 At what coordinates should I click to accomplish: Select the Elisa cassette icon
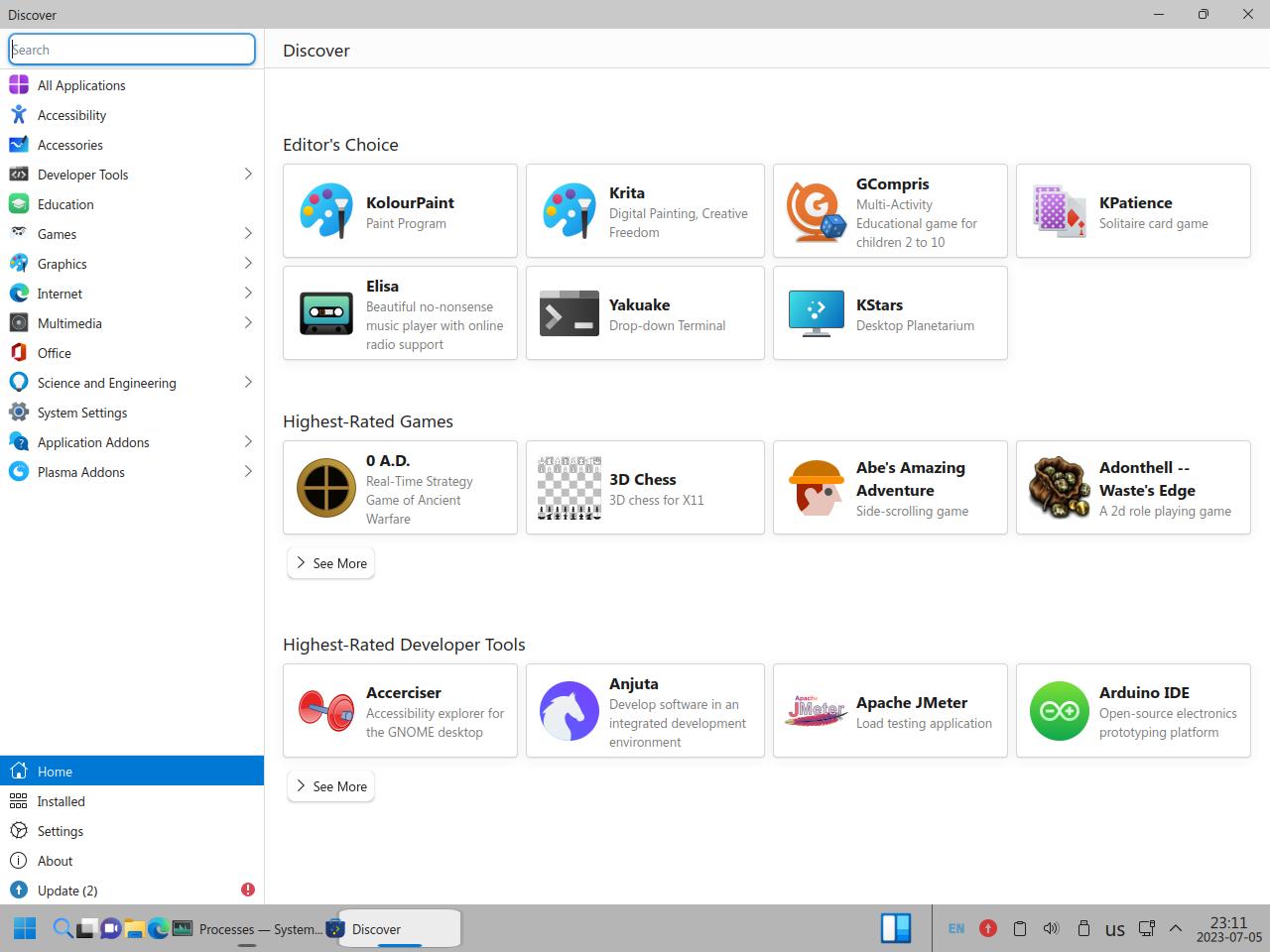(x=326, y=313)
